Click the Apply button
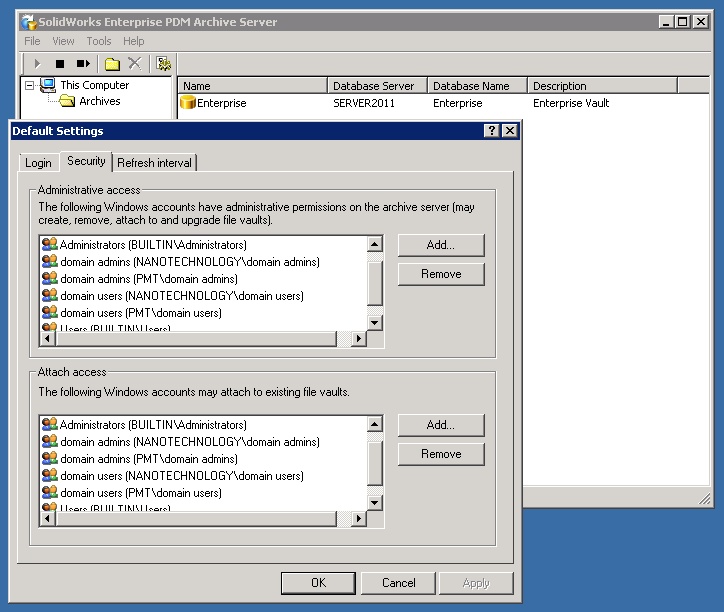This screenshot has height=612, width=724. point(476,583)
